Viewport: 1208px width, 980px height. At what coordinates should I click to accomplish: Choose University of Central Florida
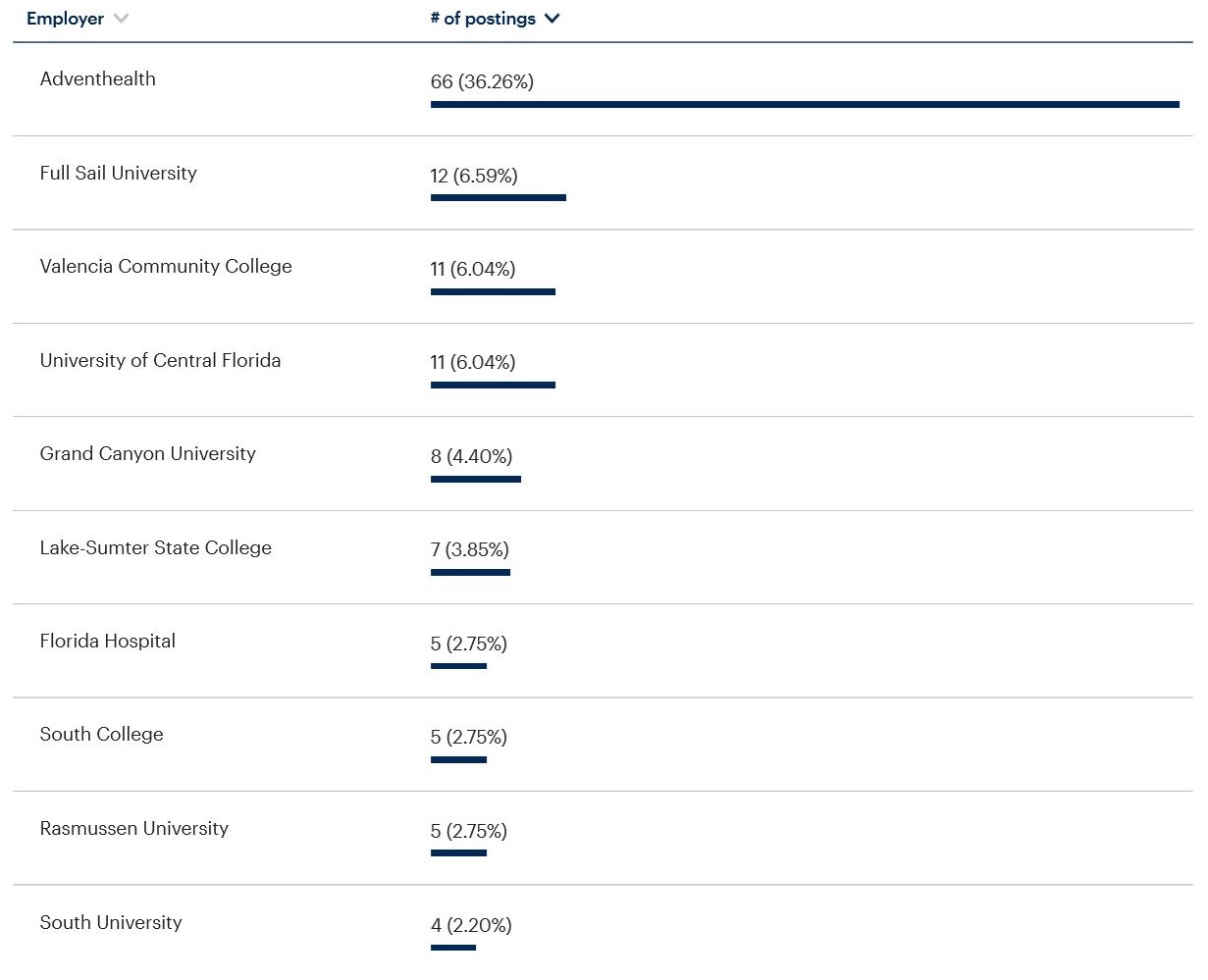160,361
